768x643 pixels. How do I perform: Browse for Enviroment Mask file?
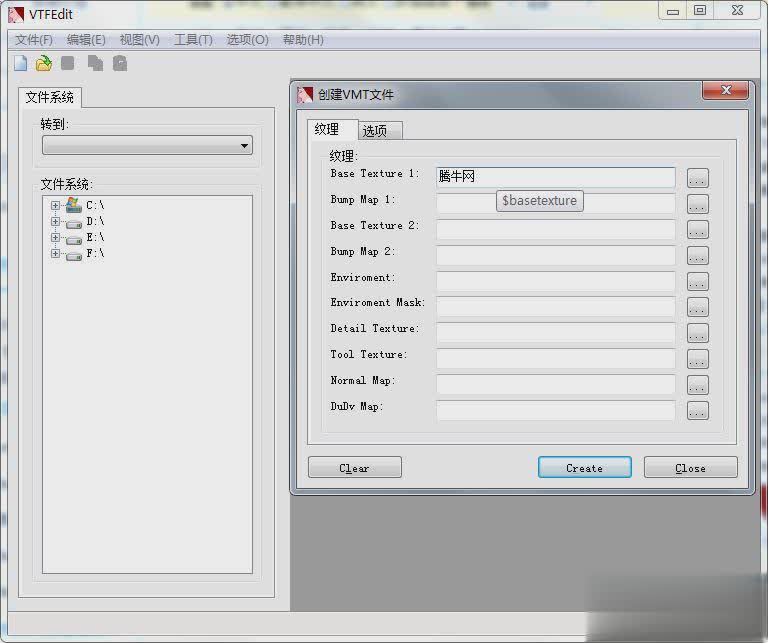697,308
